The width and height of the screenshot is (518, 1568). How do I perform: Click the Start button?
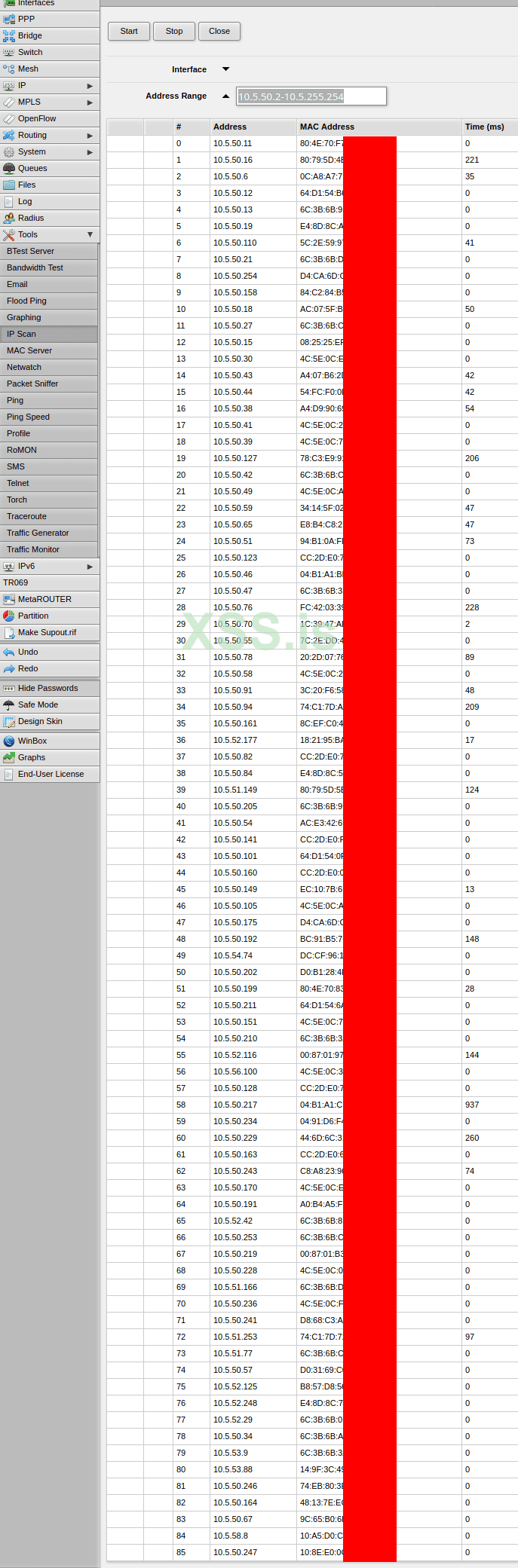[x=129, y=31]
